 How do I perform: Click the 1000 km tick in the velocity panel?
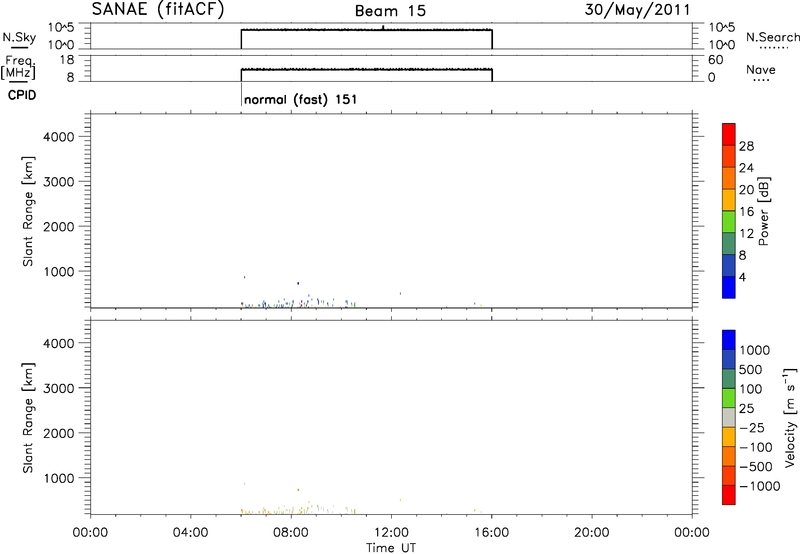pos(59,478)
